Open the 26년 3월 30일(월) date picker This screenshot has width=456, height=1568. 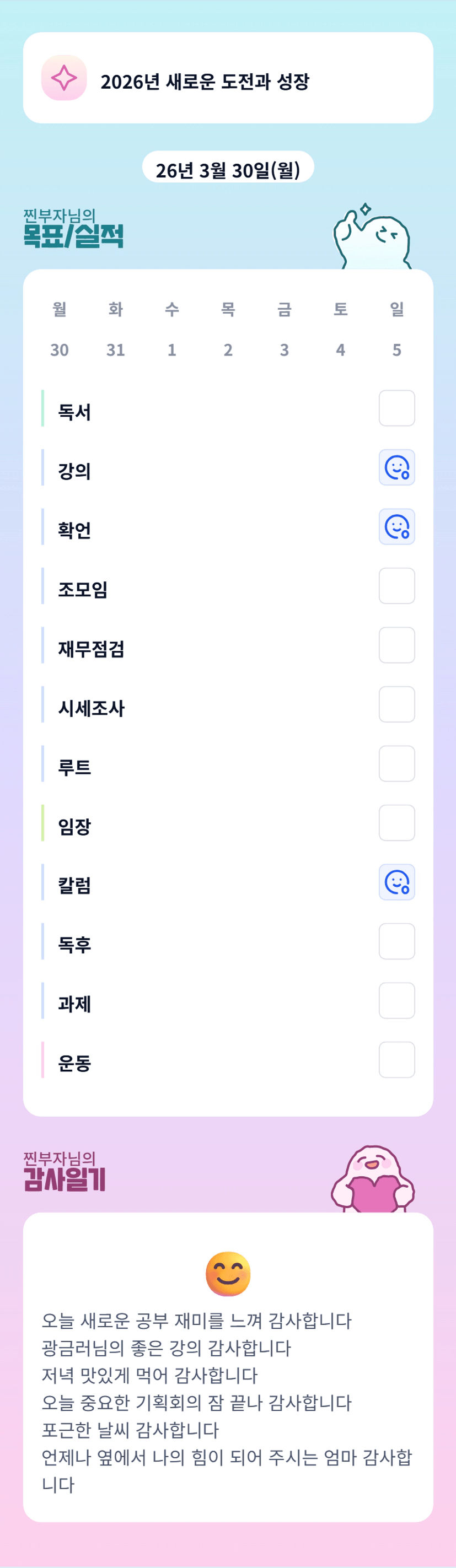228,169
